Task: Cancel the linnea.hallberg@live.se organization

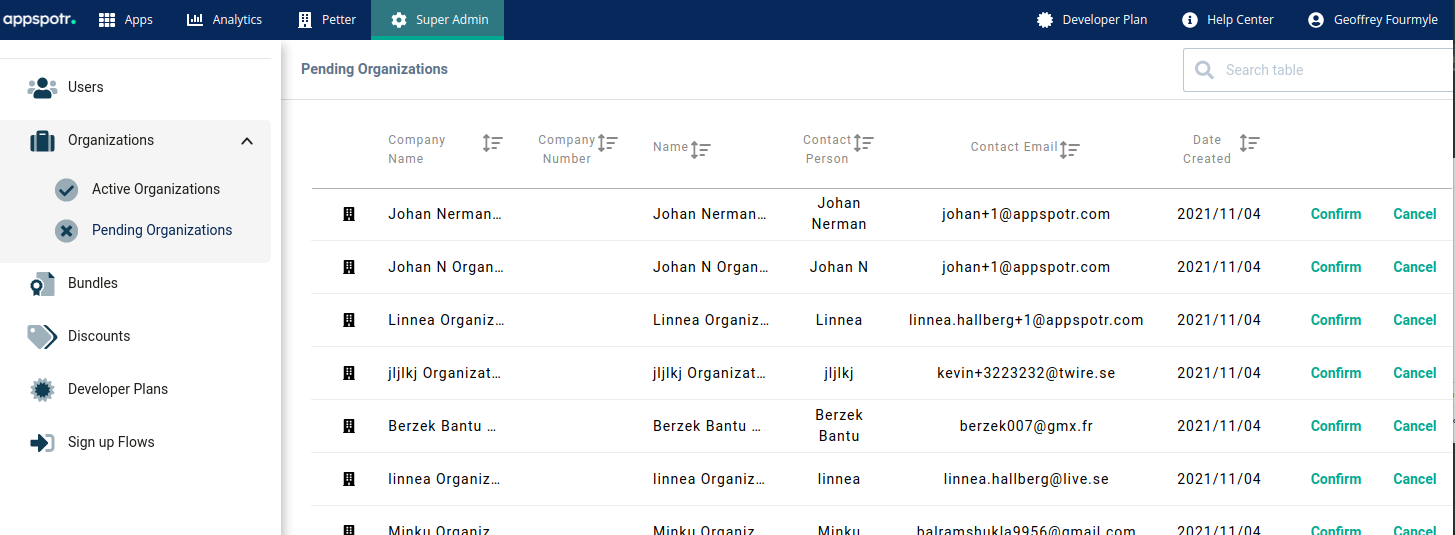Action: click(x=1415, y=479)
